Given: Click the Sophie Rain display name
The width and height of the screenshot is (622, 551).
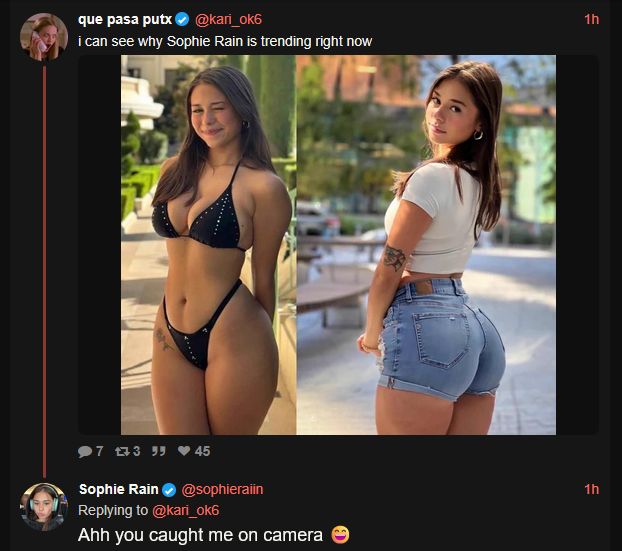Looking at the screenshot, I should tap(118, 489).
